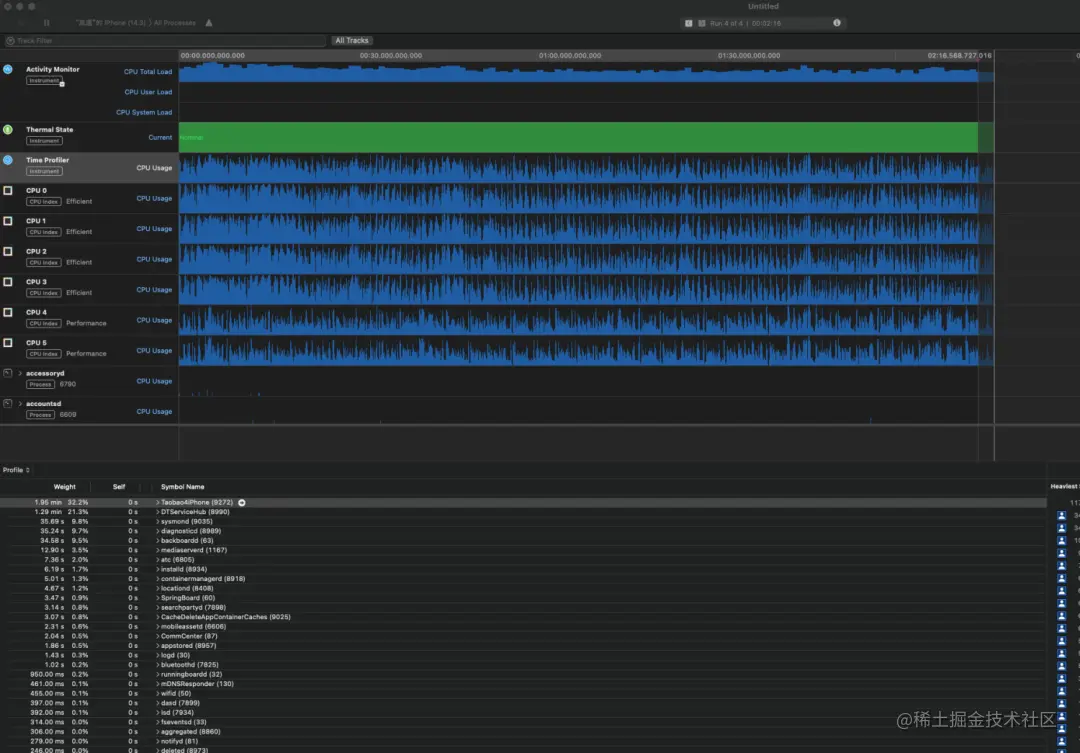Expand the mediaserverd (1167) row
This screenshot has width=1080, height=753.
tap(158, 550)
